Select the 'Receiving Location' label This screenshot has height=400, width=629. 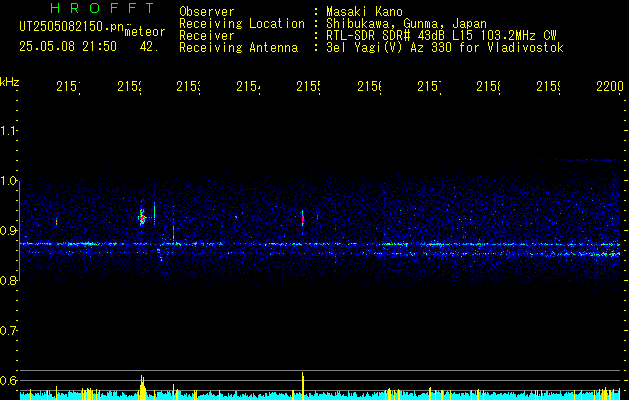coord(242,24)
